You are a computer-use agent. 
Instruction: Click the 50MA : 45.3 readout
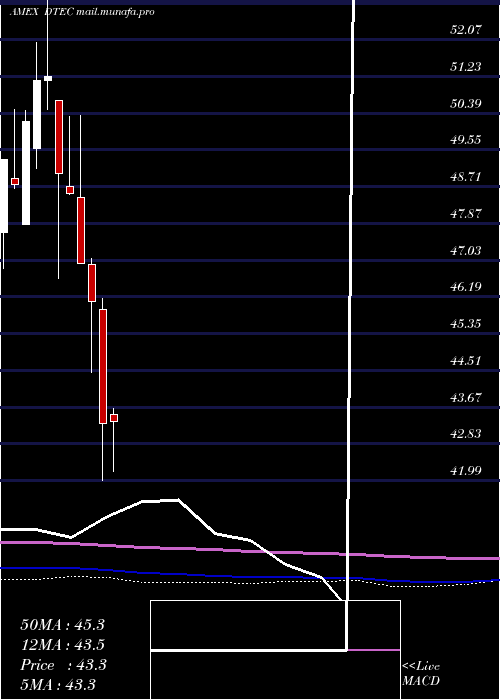62,625
